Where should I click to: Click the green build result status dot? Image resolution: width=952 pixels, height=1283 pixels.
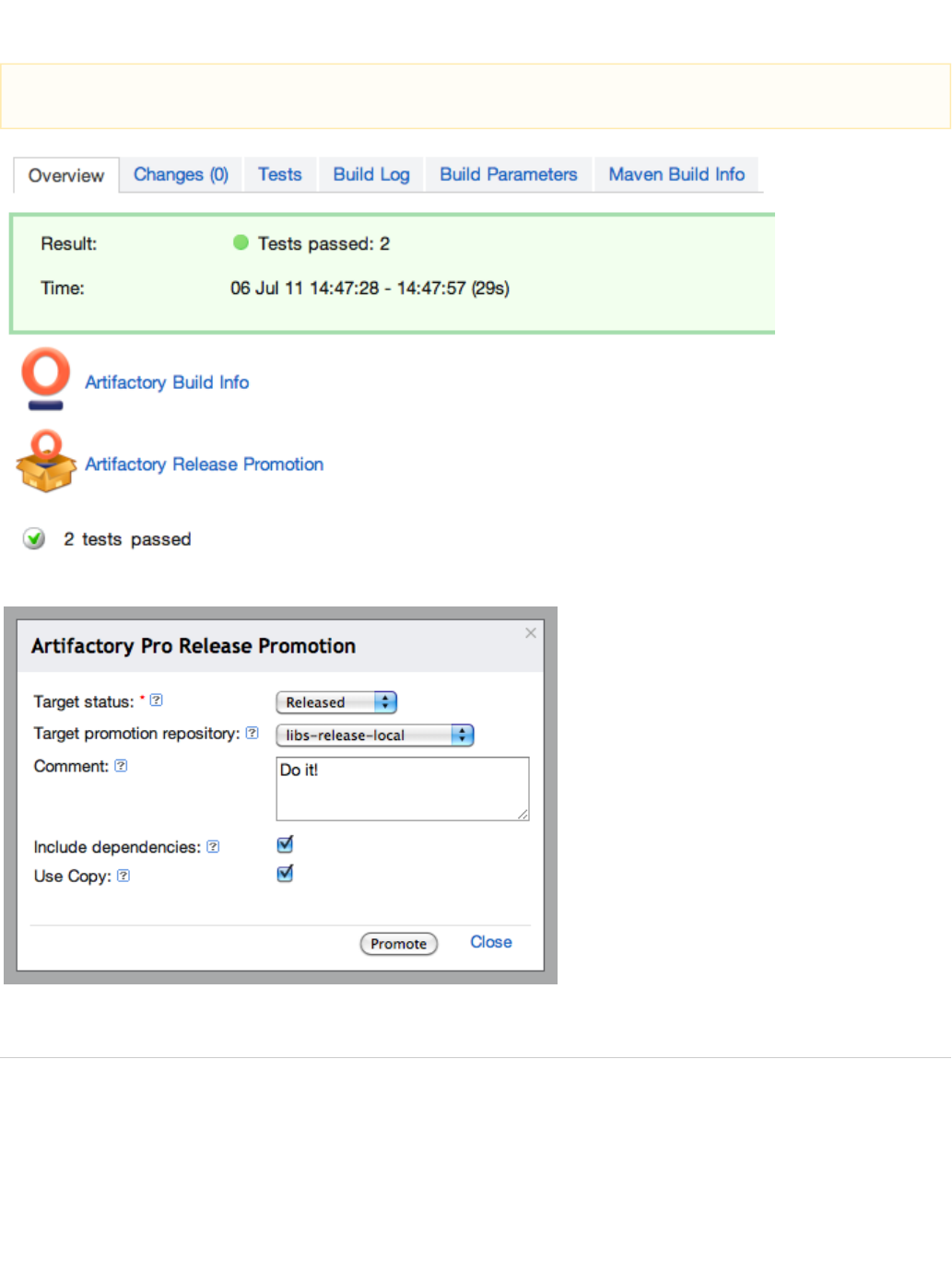pyautogui.click(x=241, y=242)
